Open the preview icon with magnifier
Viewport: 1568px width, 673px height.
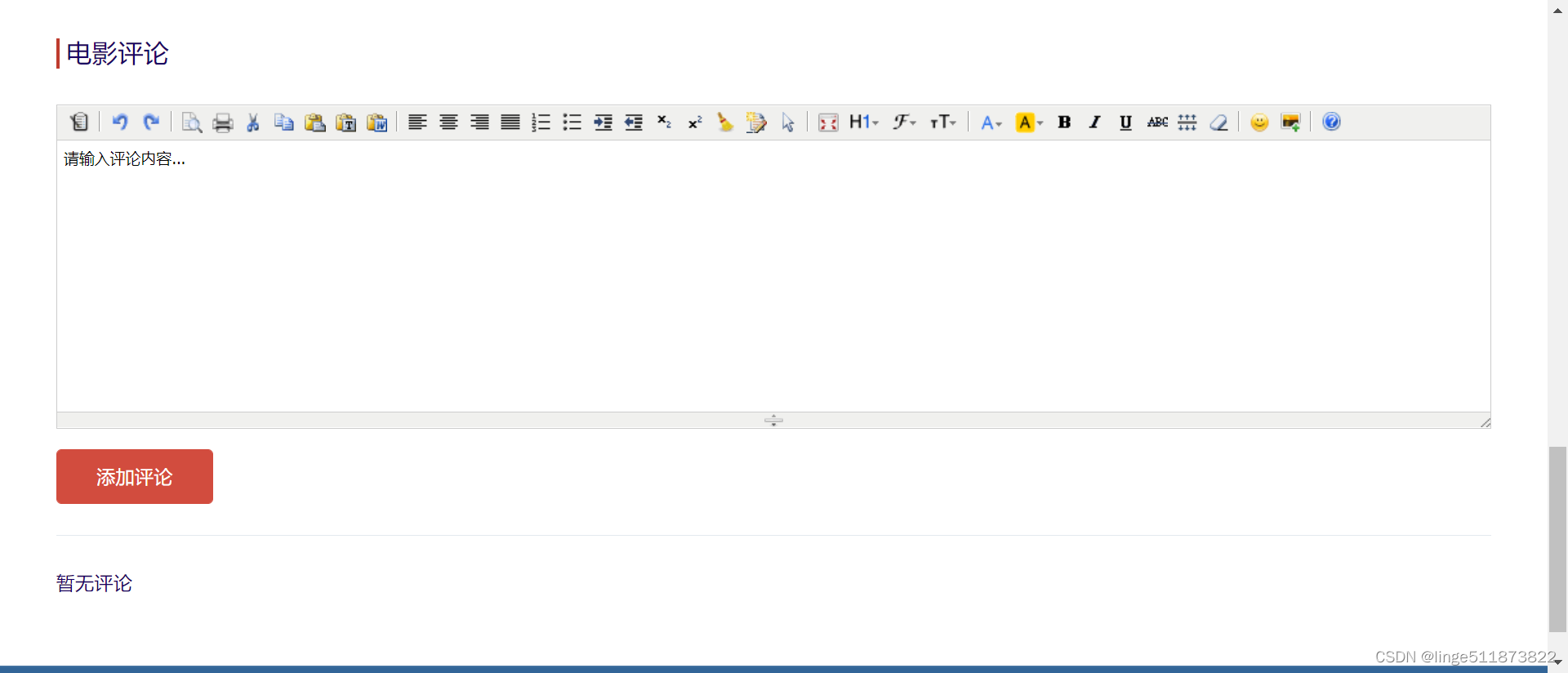[192, 122]
